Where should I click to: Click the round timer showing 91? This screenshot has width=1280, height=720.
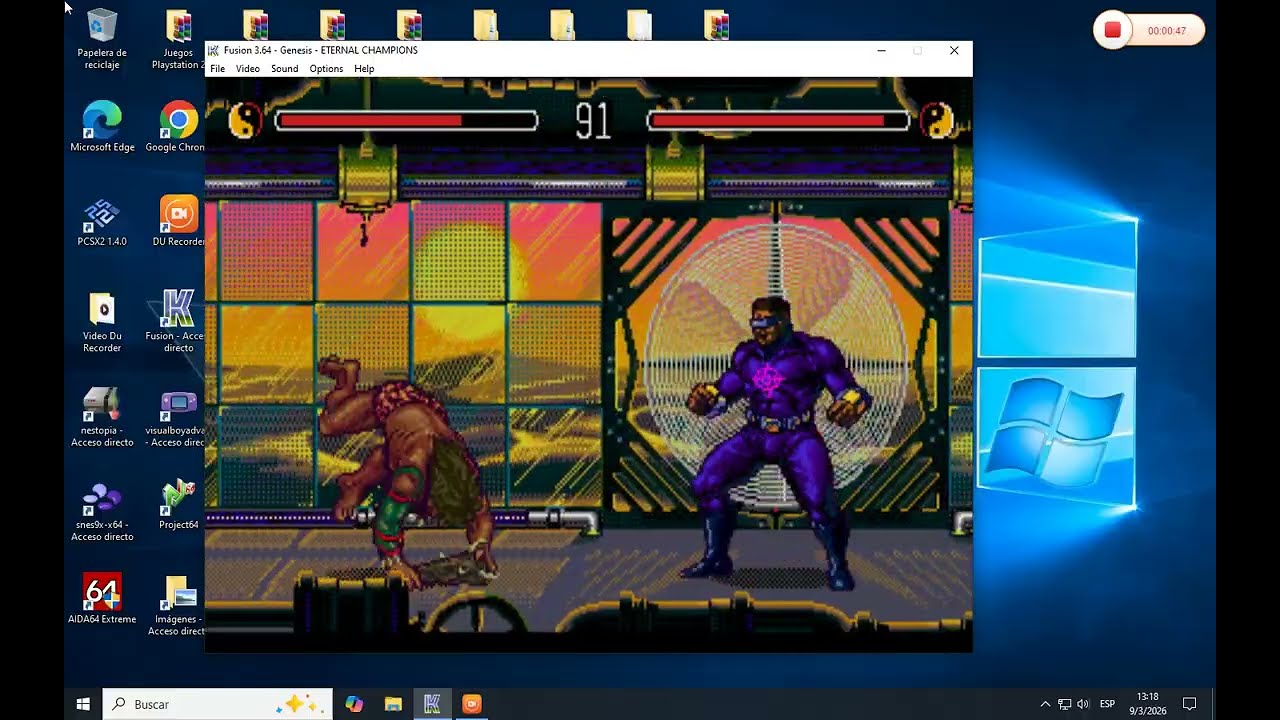(593, 121)
